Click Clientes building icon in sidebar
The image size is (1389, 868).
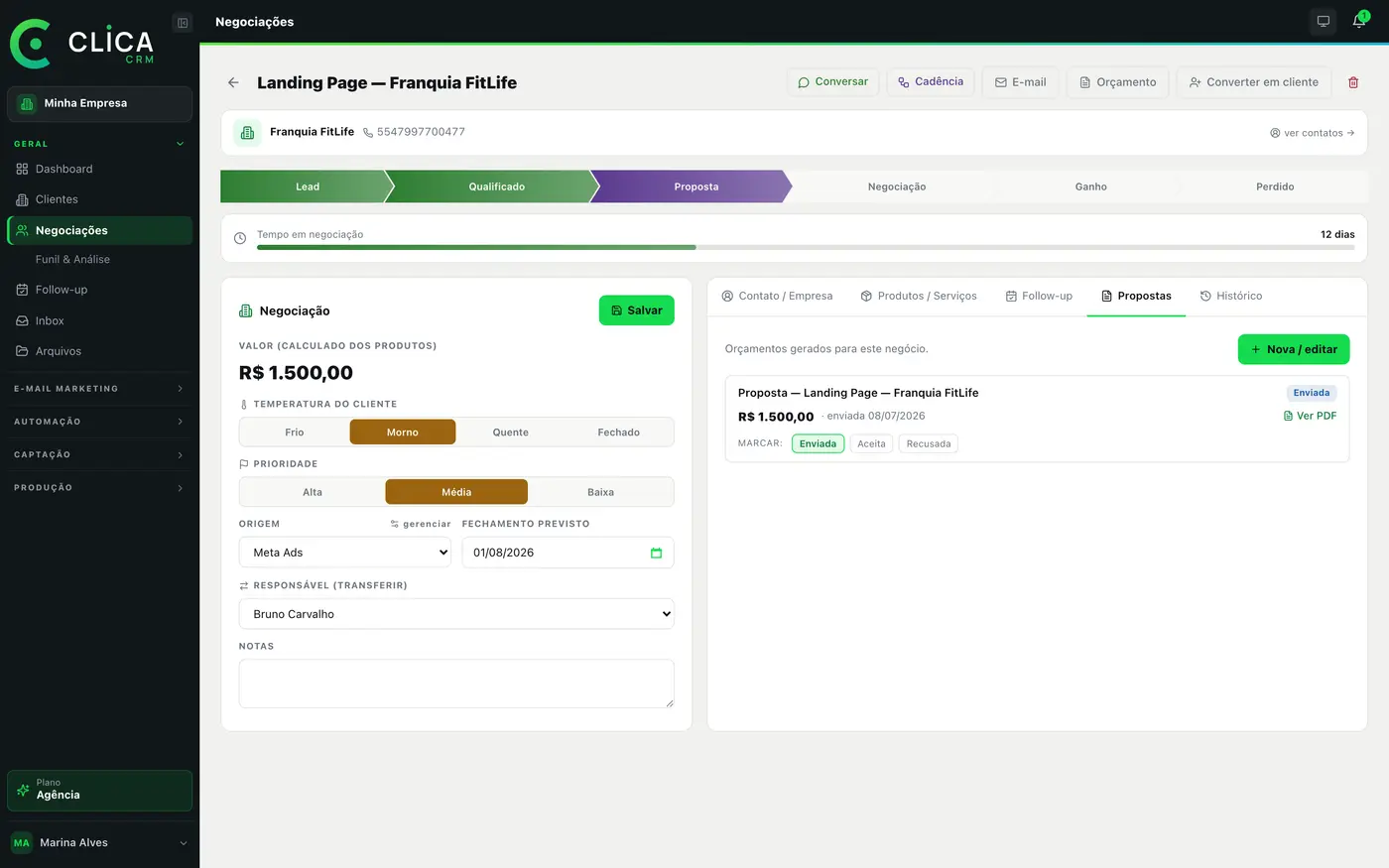click(x=22, y=199)
